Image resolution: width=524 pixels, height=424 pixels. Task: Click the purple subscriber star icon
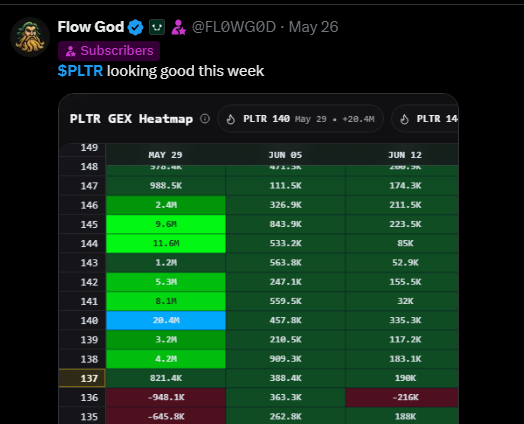click(178, 27)
